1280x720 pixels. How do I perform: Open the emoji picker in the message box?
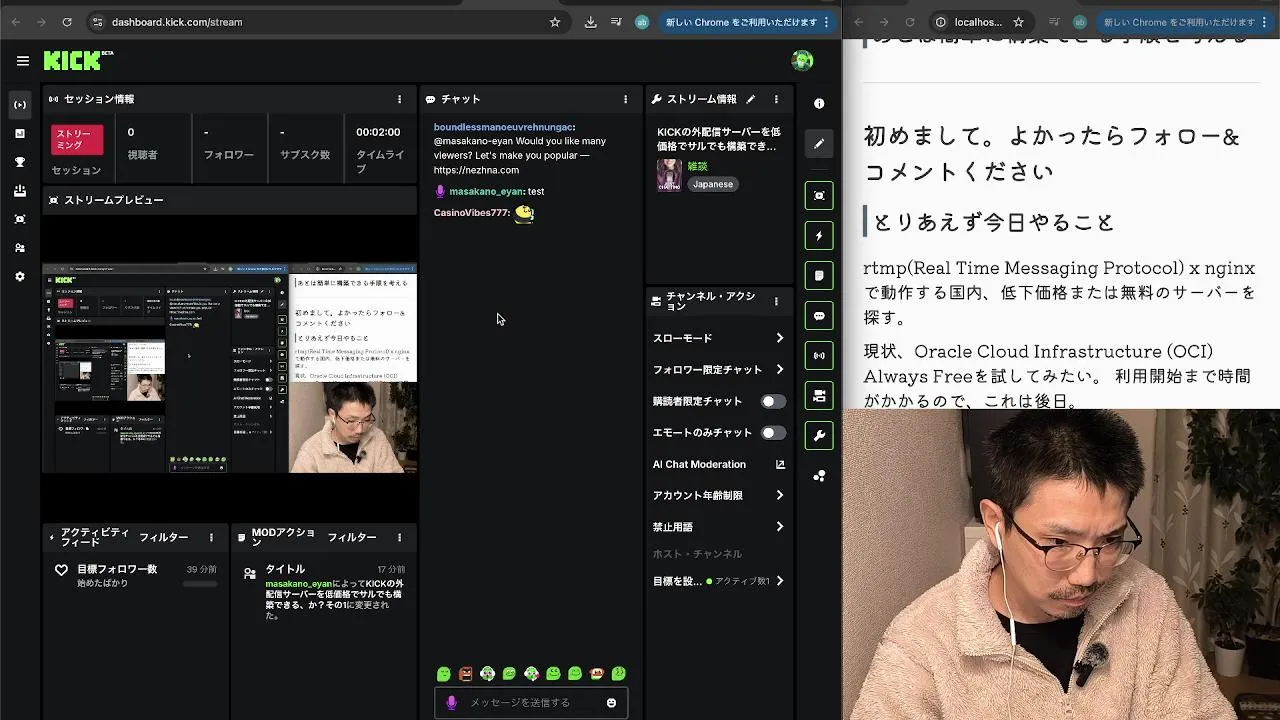coord(611,703)
